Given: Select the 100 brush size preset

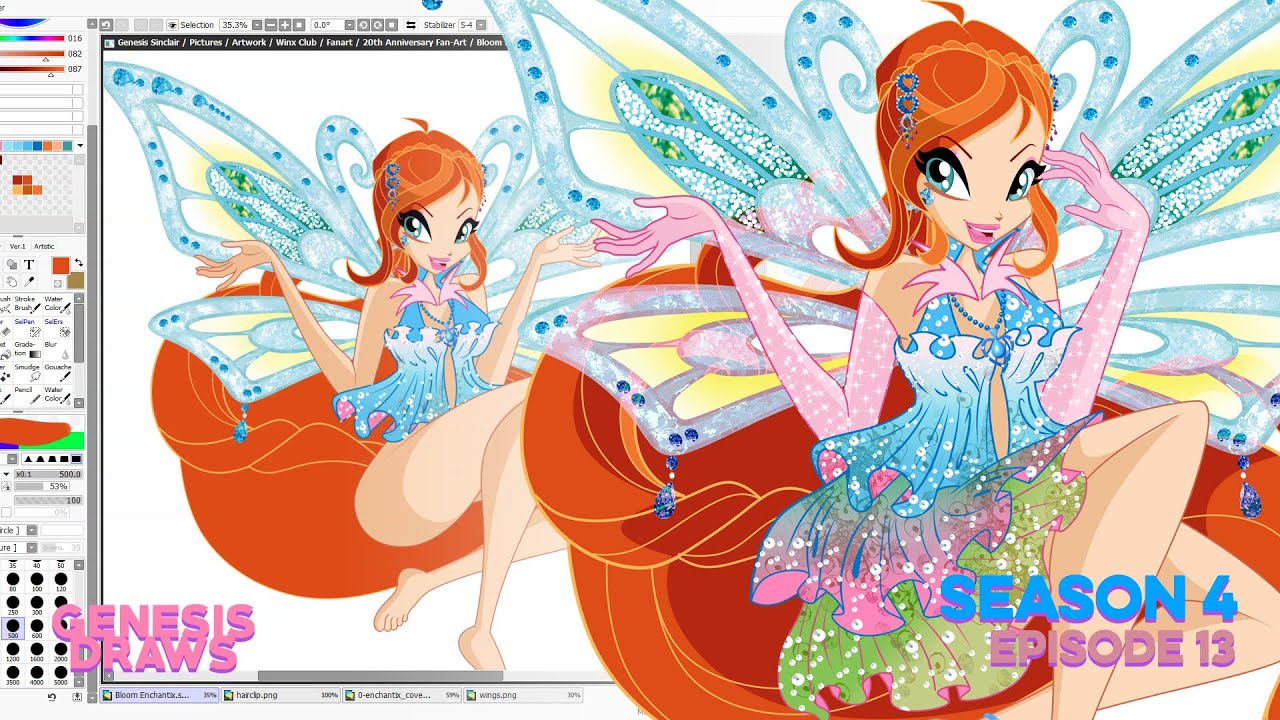Looking at the screenshot, I should pyautogui.click(x=37, y=583).
